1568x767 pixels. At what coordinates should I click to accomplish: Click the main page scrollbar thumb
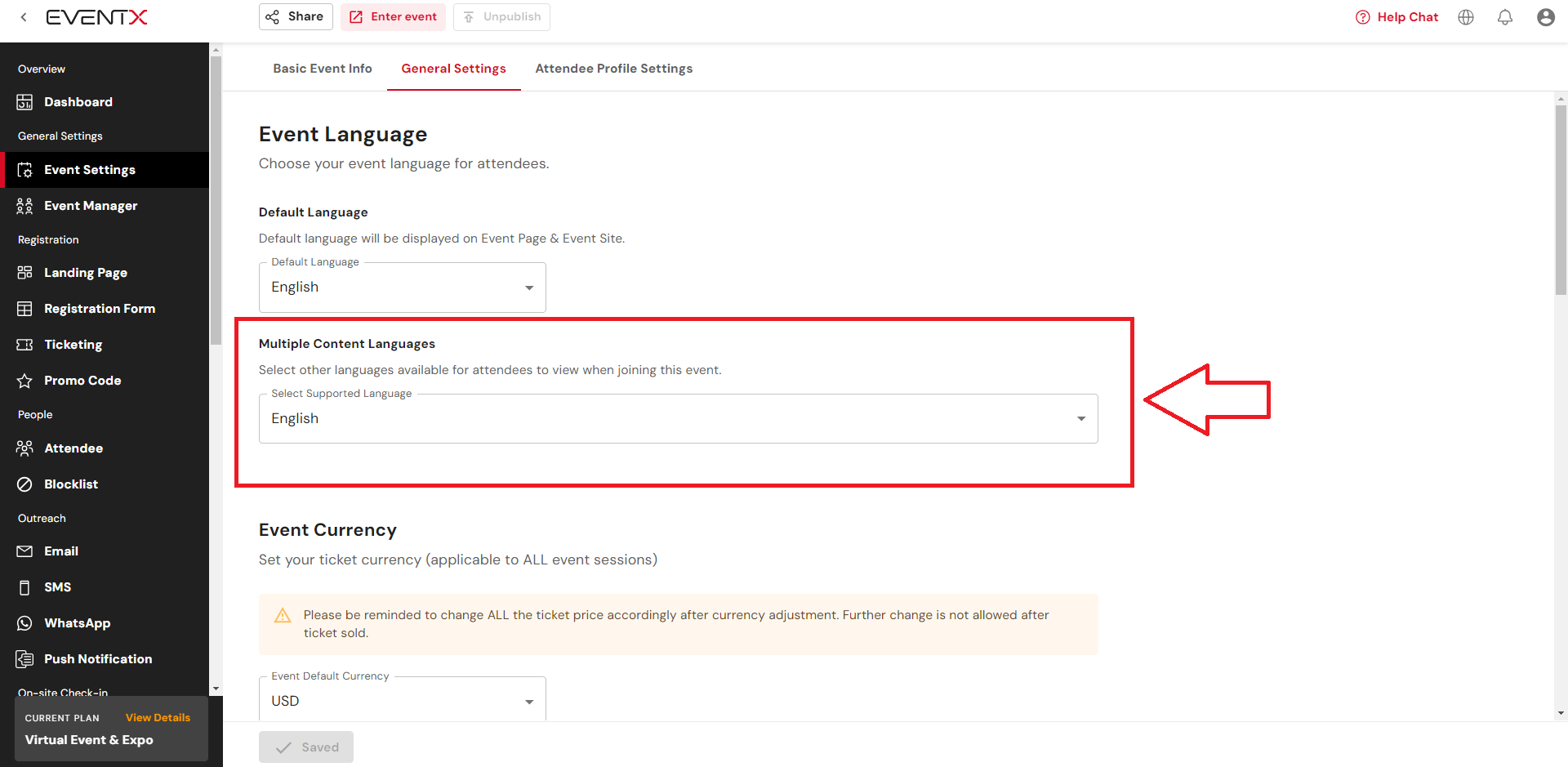click(1561, 200)
